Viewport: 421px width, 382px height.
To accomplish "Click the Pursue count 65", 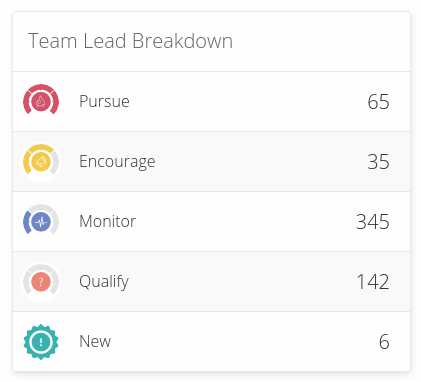I will 378,102.
